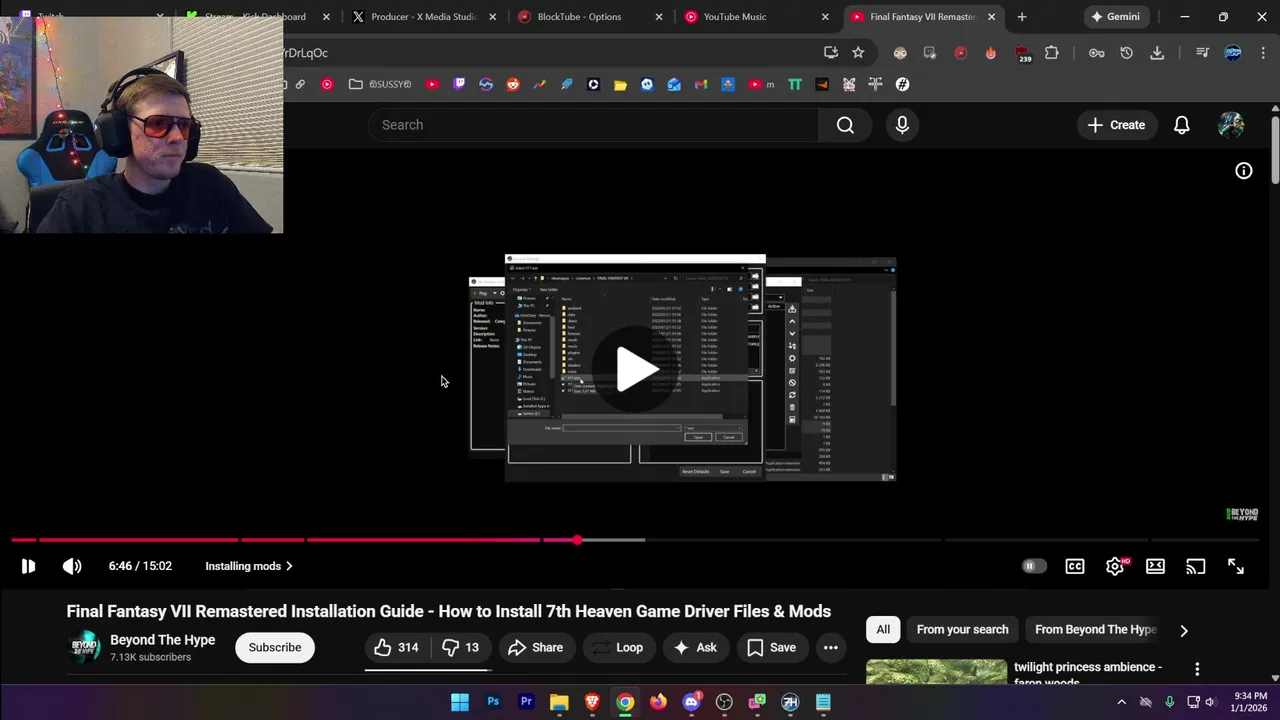
Task: Mute the video volume speaker icon
Action: coord(72,566)
